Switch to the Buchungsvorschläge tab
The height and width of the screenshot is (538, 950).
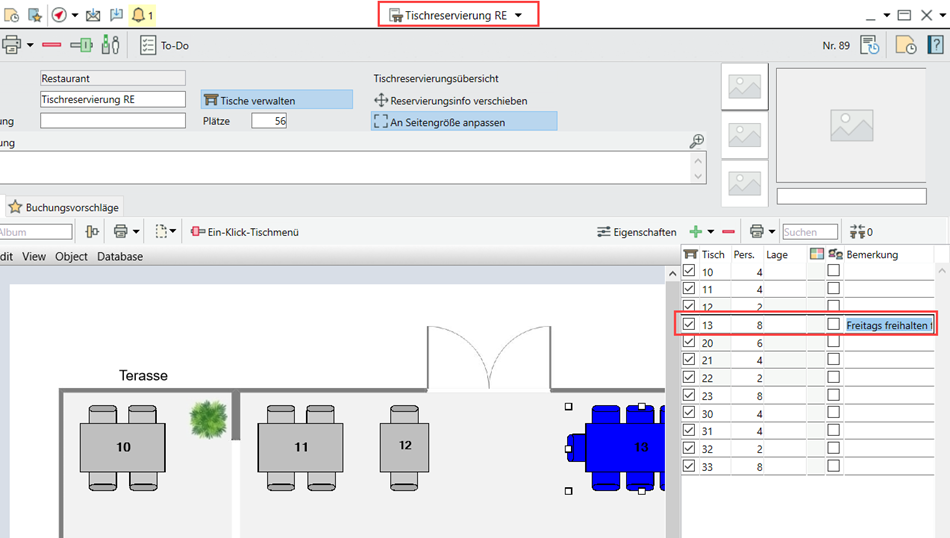(x=63, y=207)
